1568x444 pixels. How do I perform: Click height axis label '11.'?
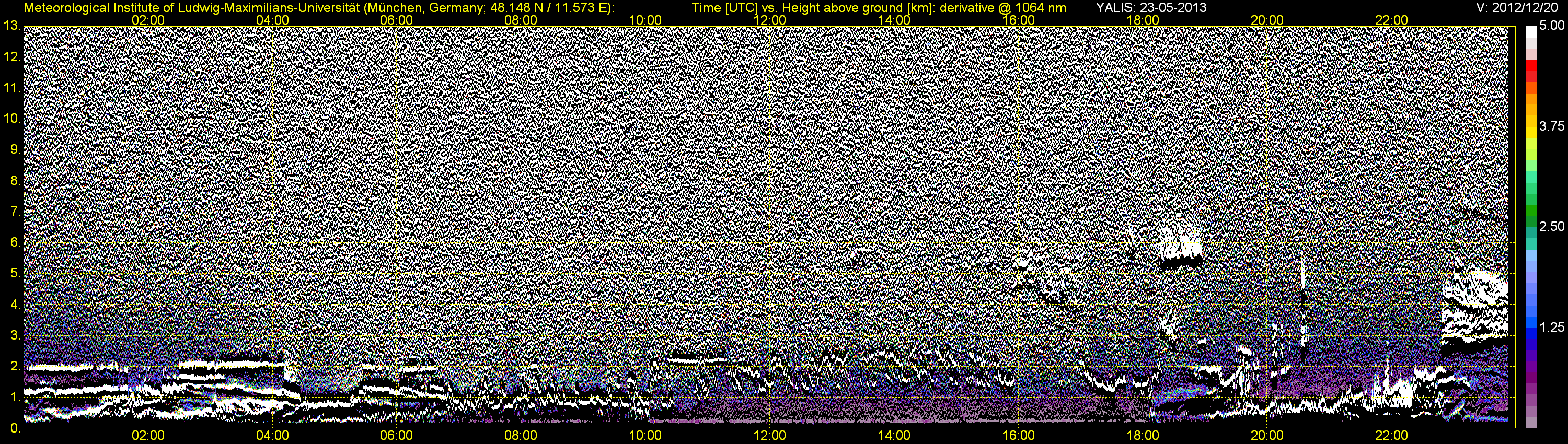(11, 88)
